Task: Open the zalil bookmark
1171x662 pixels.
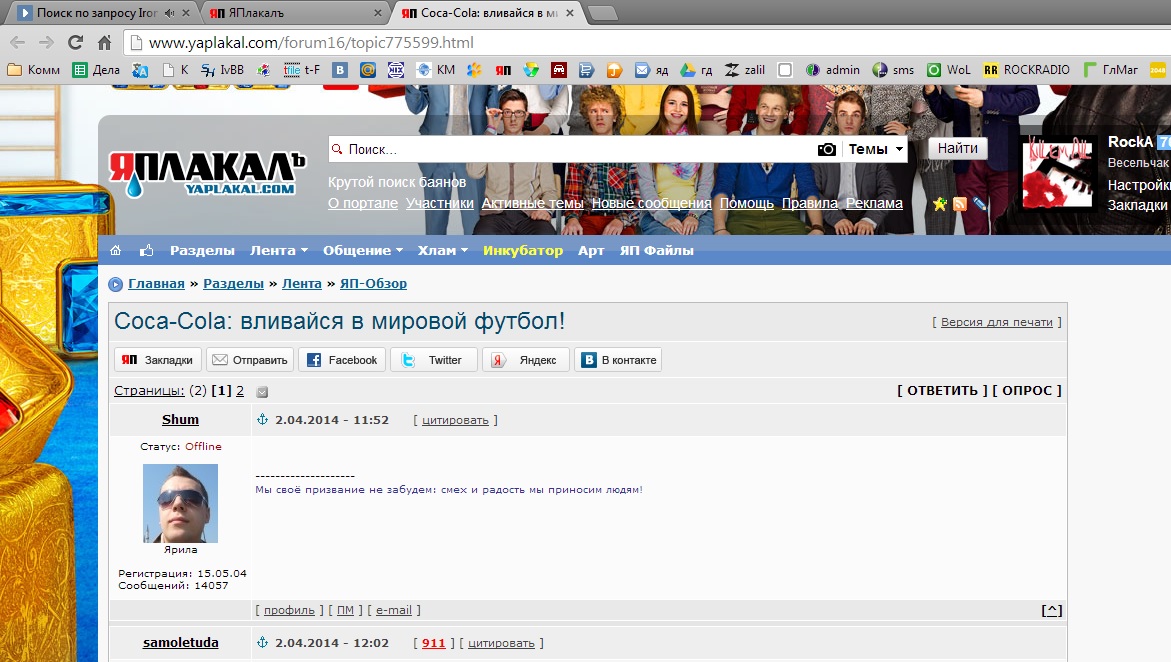Action: 745,69
